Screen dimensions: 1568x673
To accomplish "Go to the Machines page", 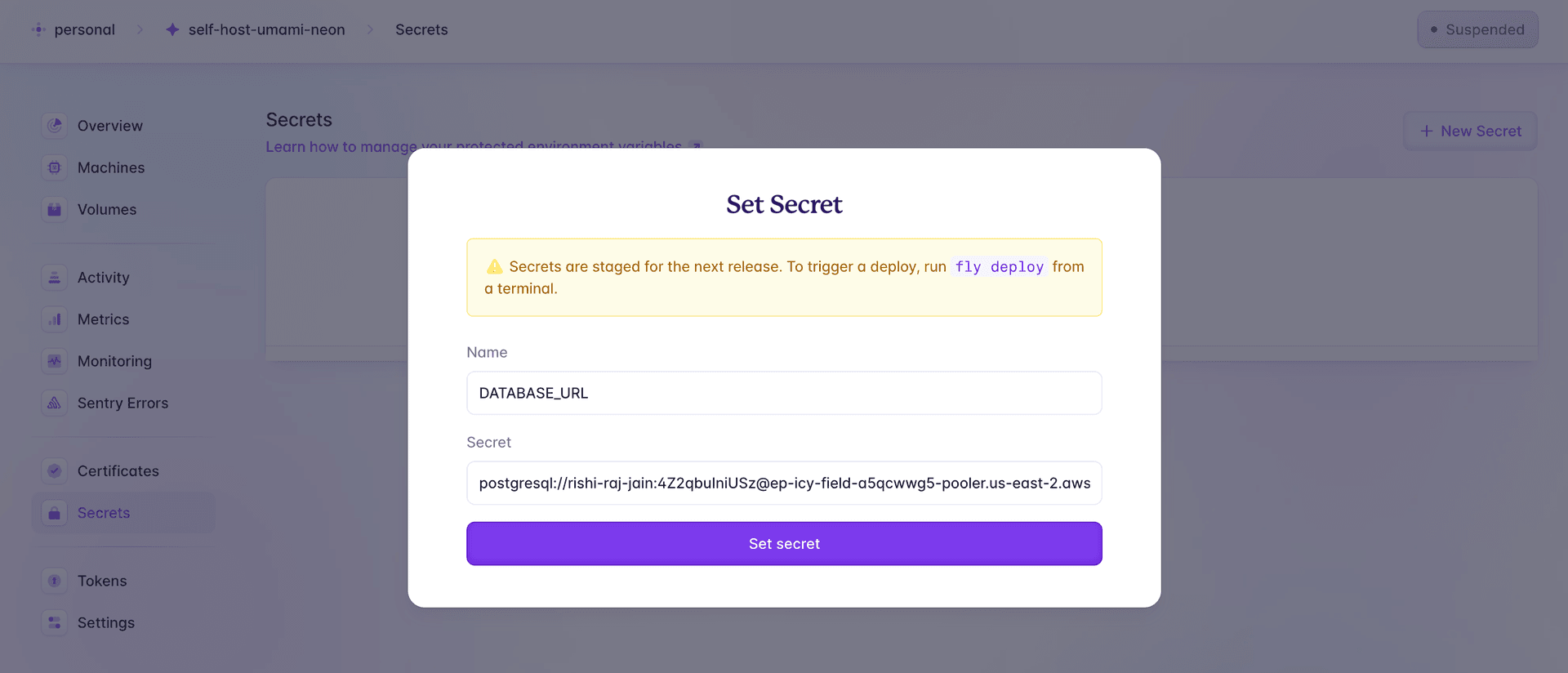I will pos(111,167).
